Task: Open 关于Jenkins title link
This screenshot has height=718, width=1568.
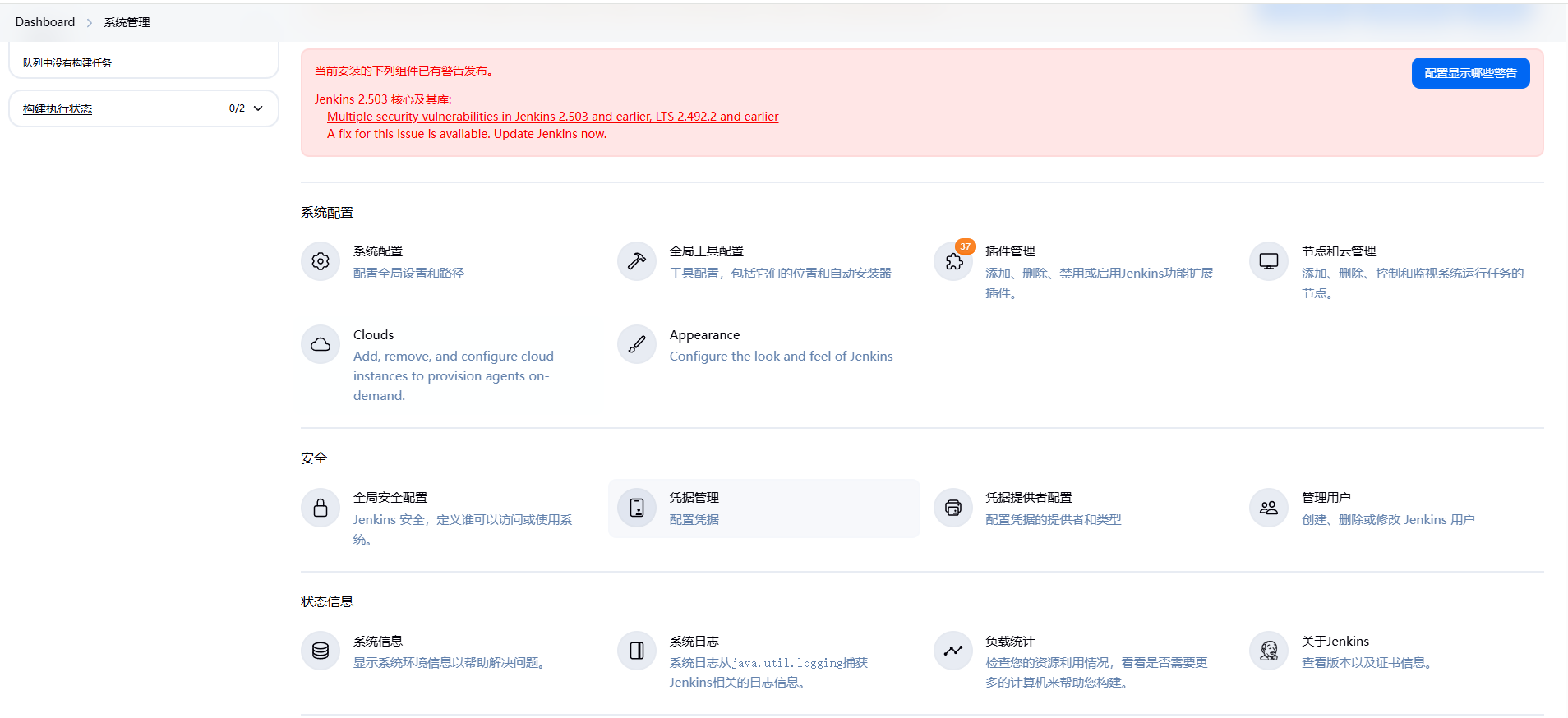Action: pos(1335,641)
